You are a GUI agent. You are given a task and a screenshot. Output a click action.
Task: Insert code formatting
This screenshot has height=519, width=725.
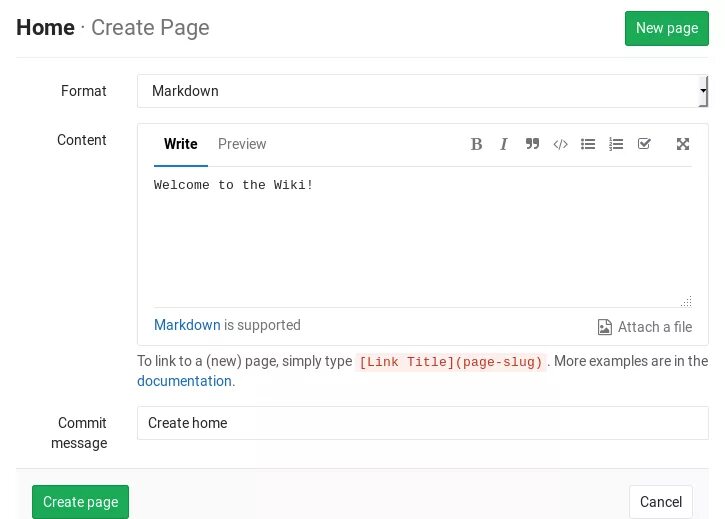click(560, 144)
